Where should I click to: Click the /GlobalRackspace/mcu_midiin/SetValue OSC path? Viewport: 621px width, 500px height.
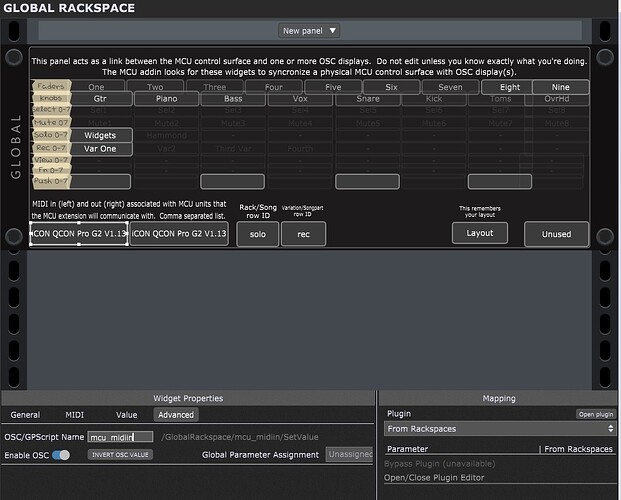coord(240,437)
